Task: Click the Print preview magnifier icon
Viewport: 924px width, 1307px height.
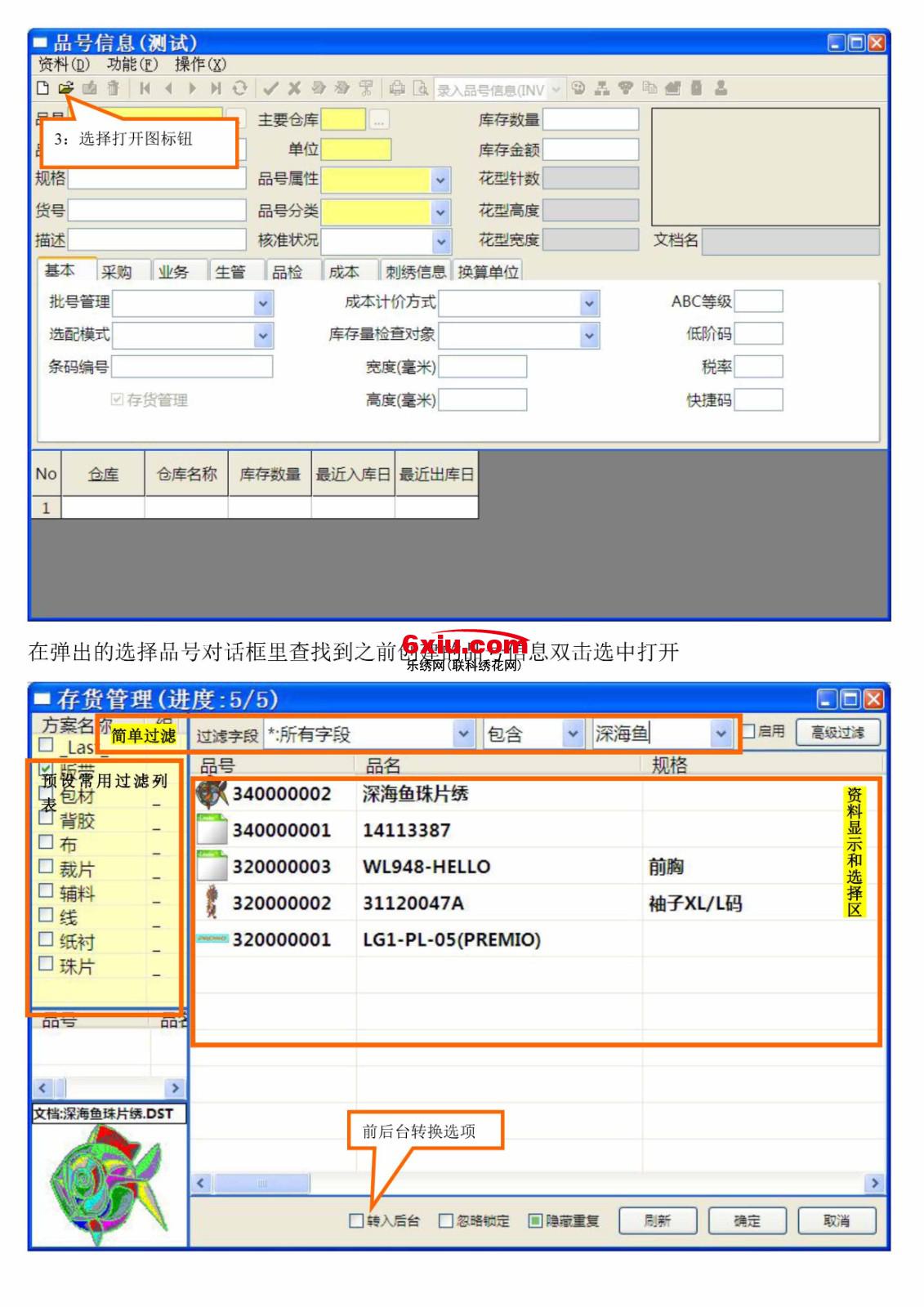Action: coord(421,88)
